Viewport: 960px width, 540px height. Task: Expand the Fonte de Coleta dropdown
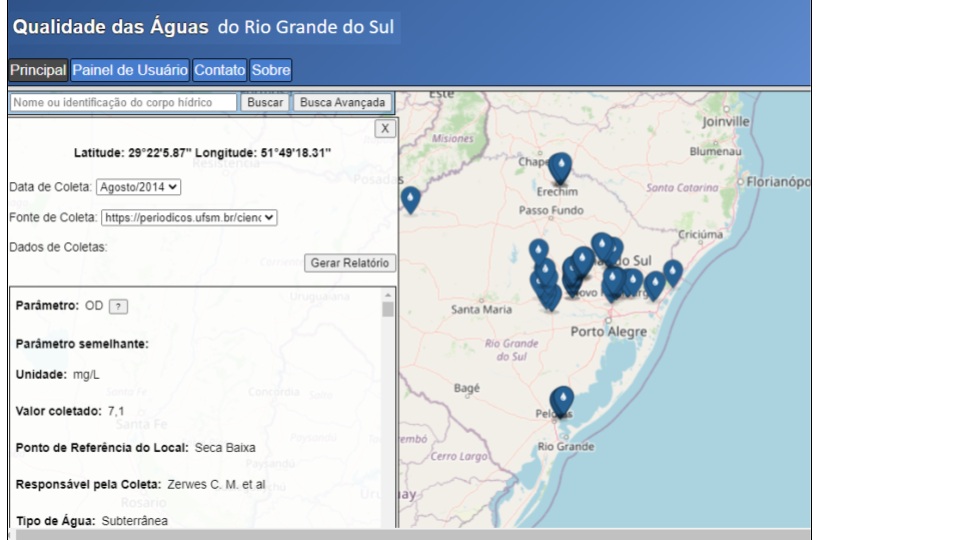[x=189, y=218]
